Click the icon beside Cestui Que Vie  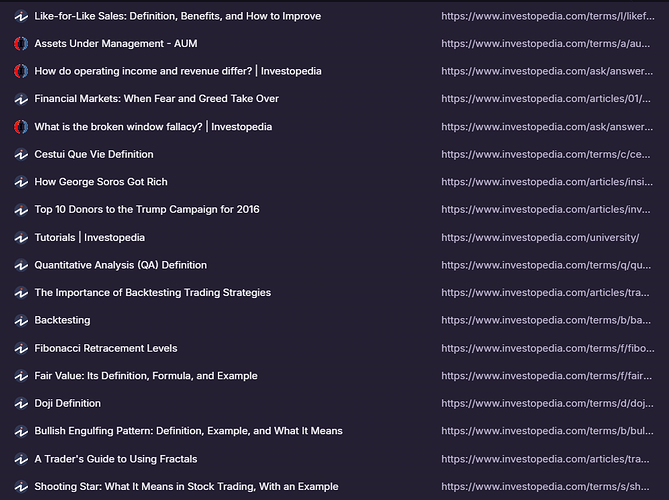click(21, 155)
